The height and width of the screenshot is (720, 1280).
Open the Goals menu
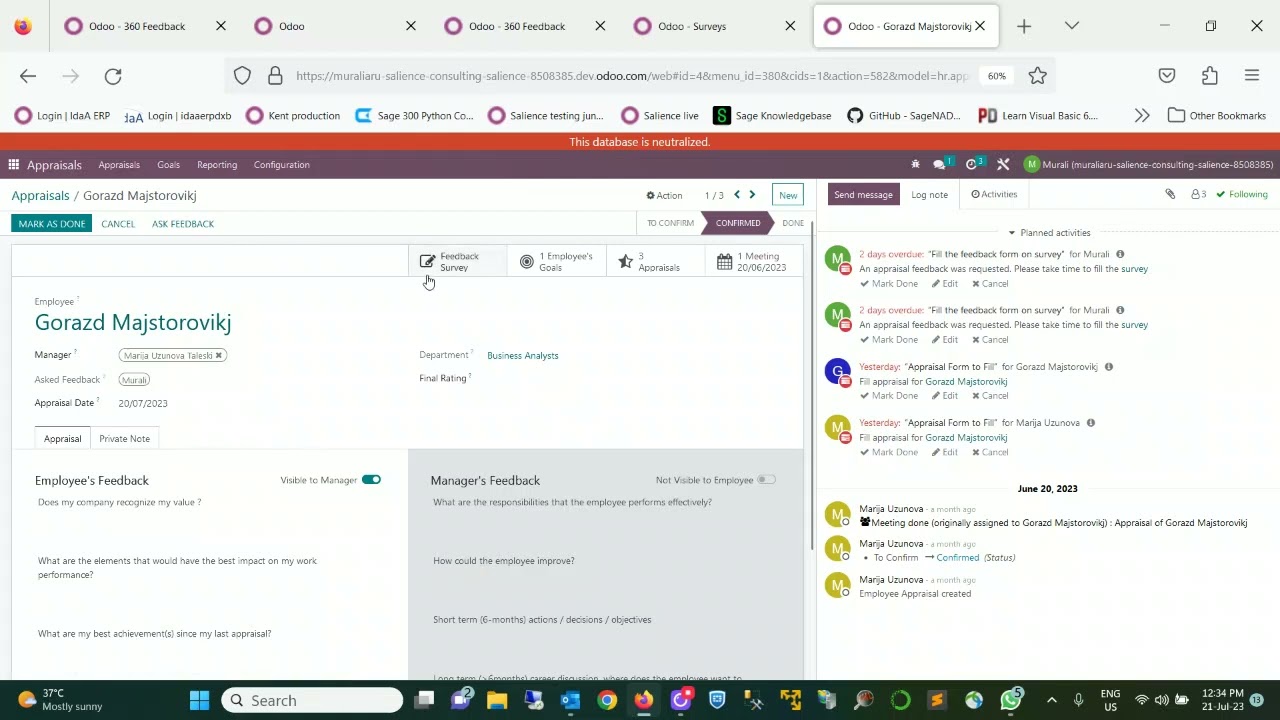point(168,165)
